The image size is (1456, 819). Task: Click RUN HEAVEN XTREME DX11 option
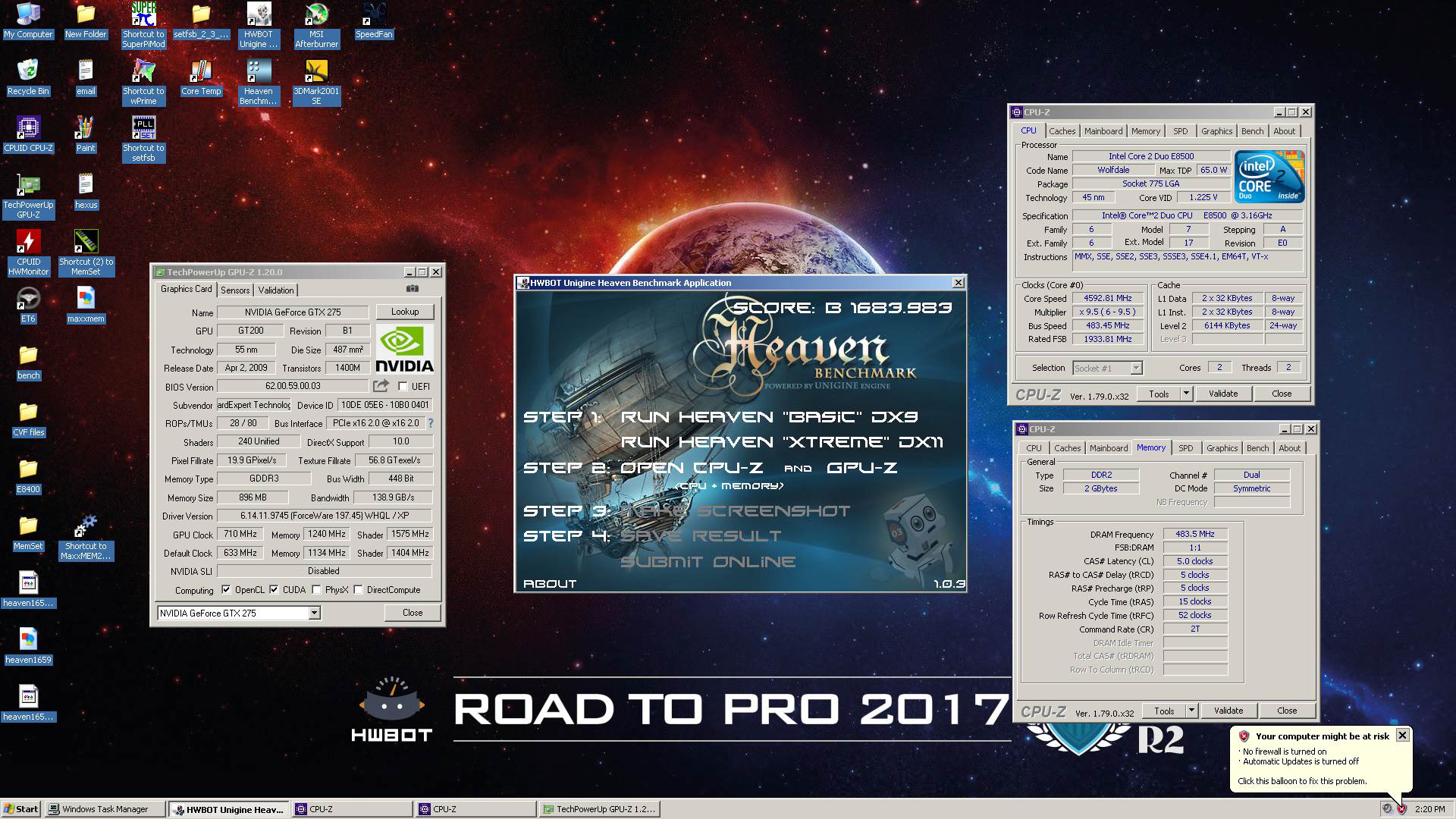tap(781, 442)
